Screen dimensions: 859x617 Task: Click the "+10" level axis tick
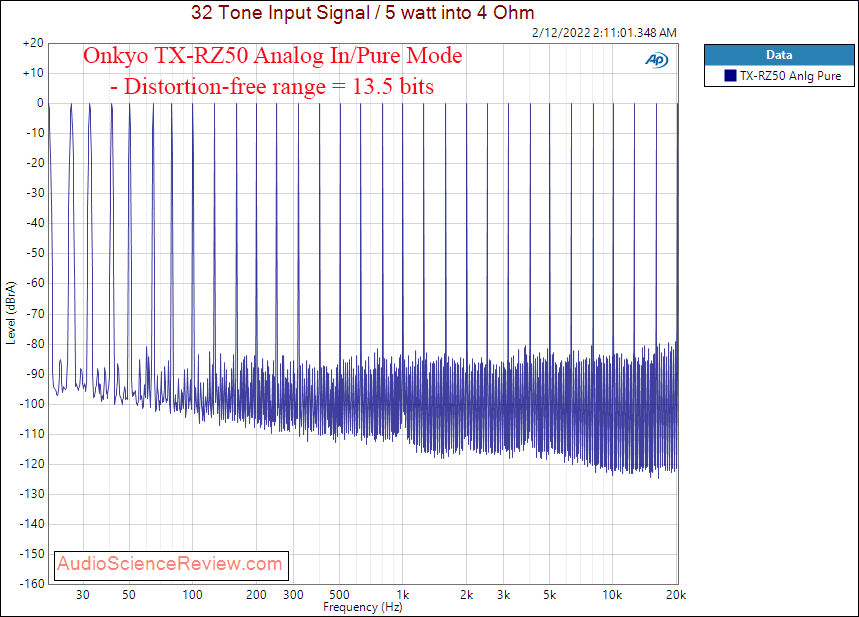(33, 73)
